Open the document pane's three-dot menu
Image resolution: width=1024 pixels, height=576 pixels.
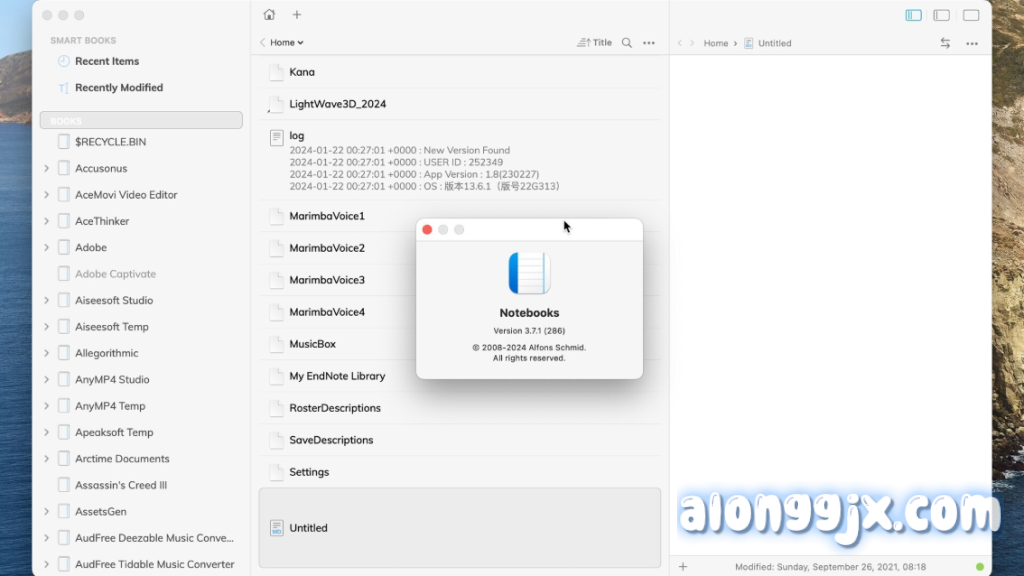[972, 43]
